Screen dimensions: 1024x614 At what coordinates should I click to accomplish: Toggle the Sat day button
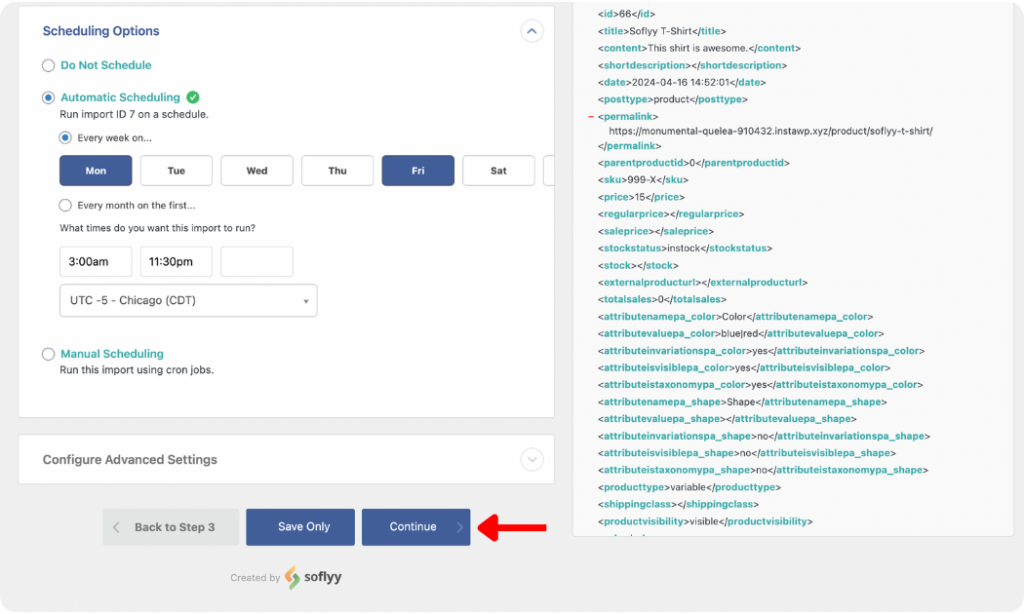point(498,170)
